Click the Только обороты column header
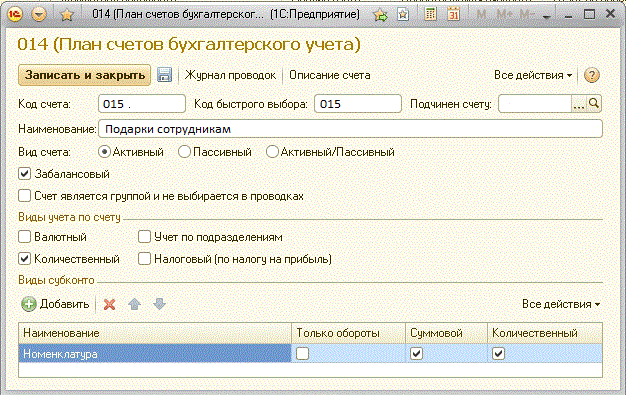 (349, 333)
